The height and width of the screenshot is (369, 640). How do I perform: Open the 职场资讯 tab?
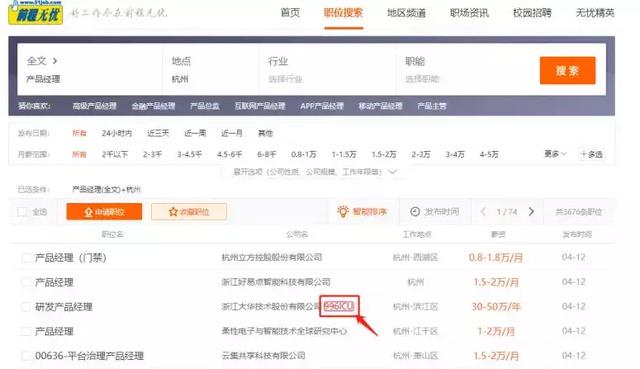click(x=469, y=13)
